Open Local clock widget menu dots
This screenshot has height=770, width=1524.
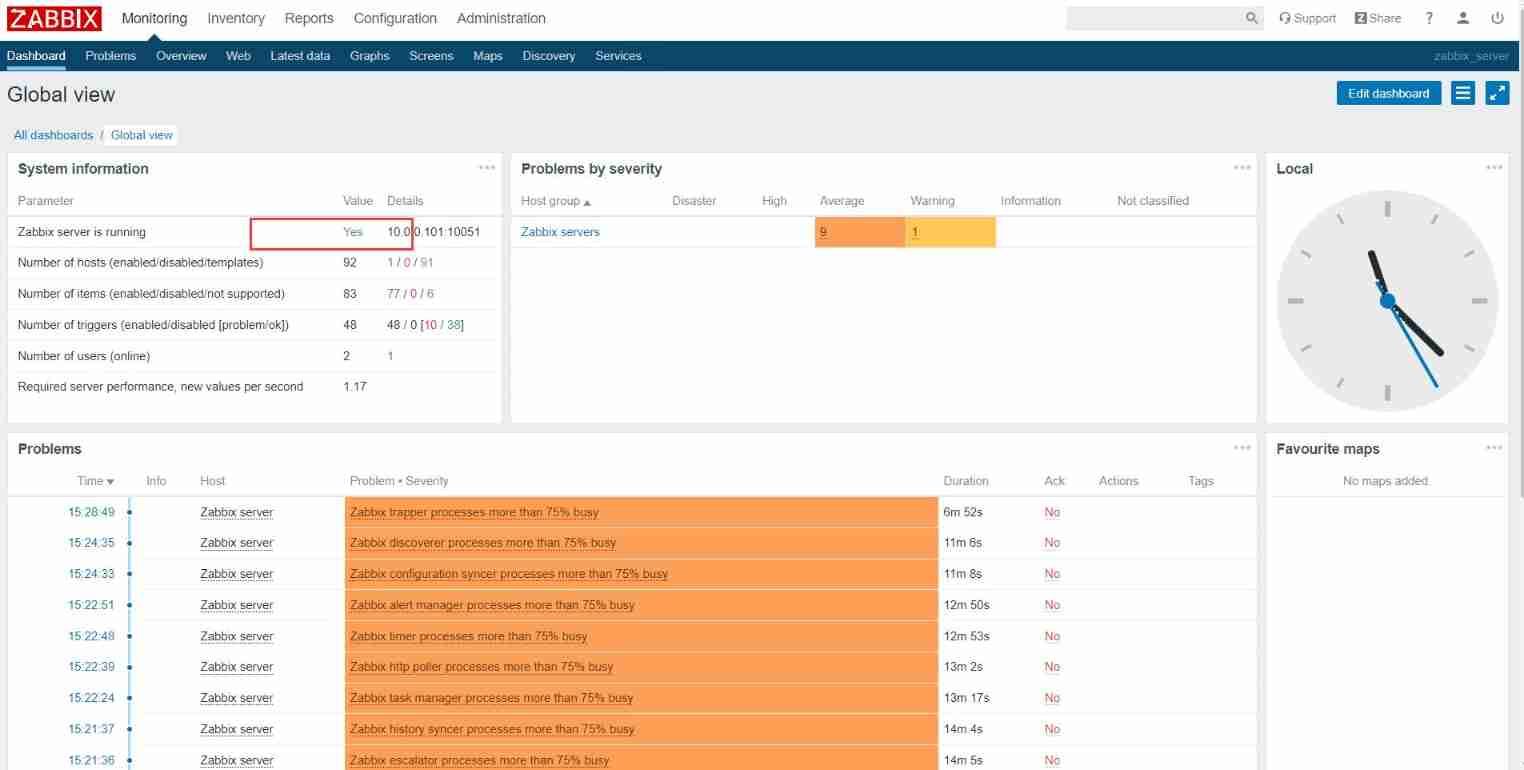(x=1494, y=168)
